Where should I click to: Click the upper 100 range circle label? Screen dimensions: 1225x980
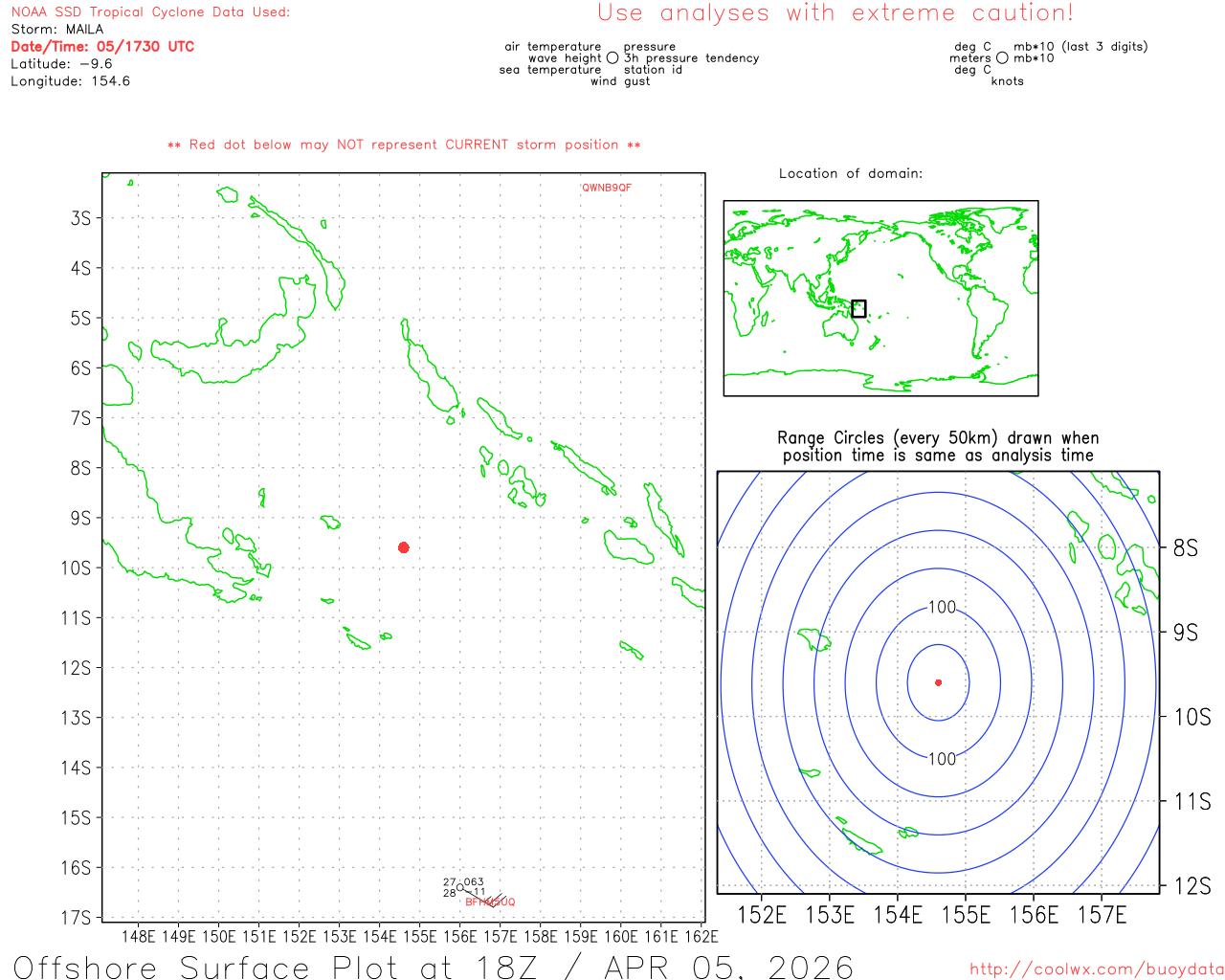(x=942, y=607)
